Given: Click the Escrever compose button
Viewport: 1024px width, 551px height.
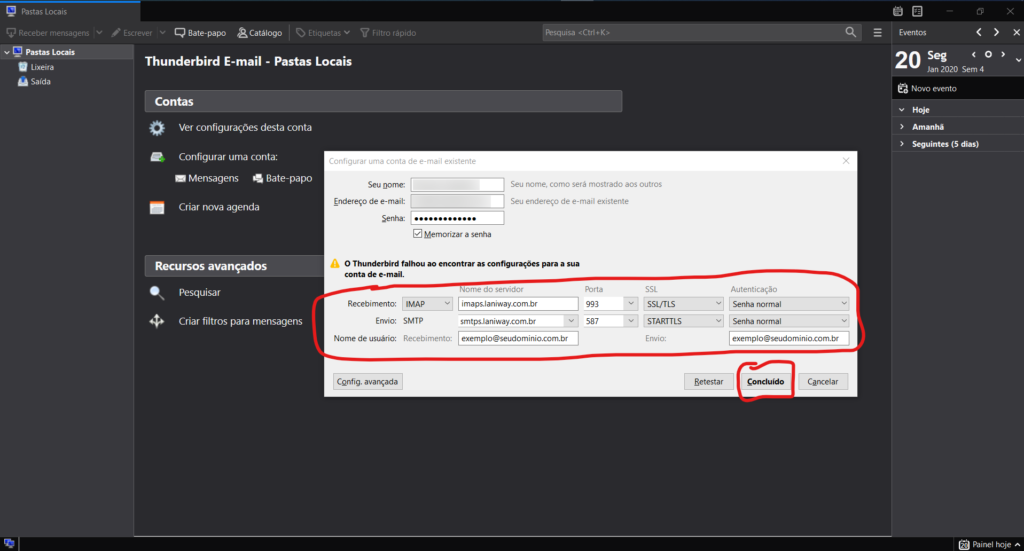Looking at the screenshot, I should coord(131,33).
